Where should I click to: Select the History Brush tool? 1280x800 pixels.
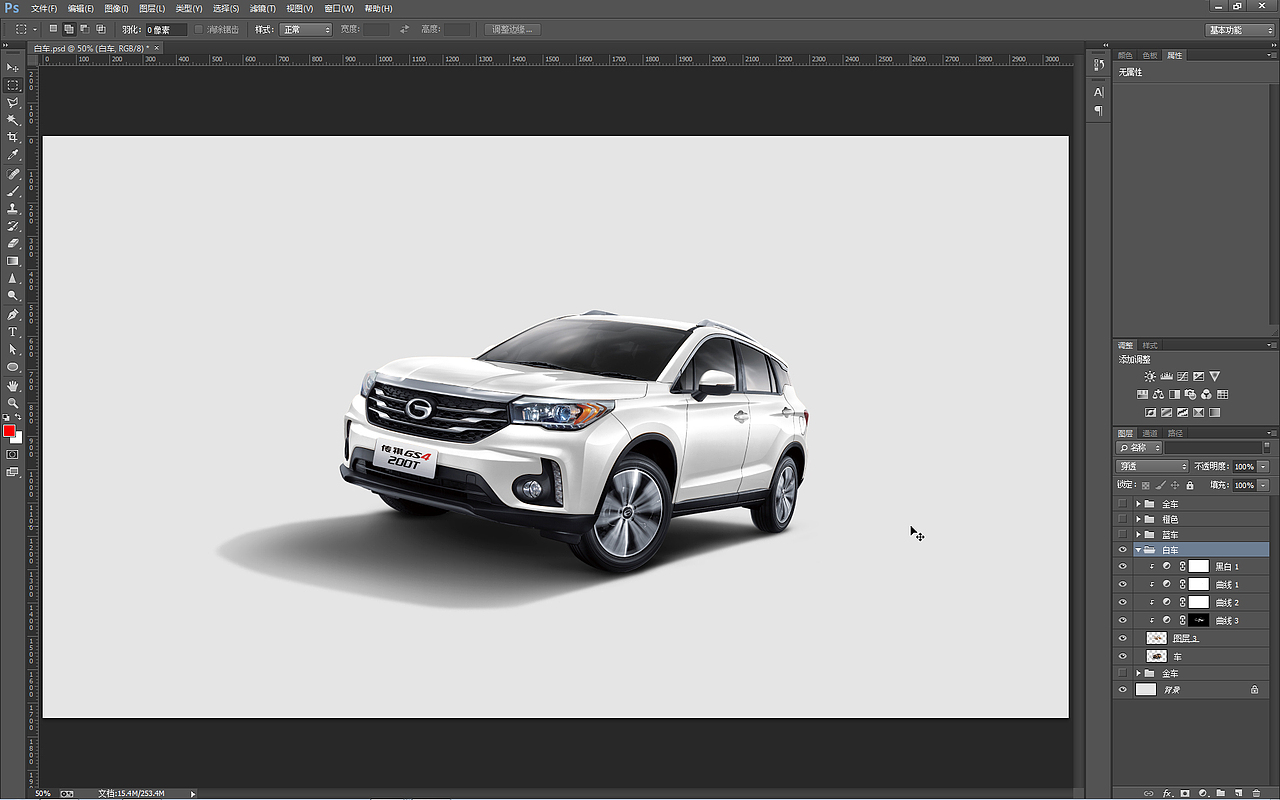13,226
